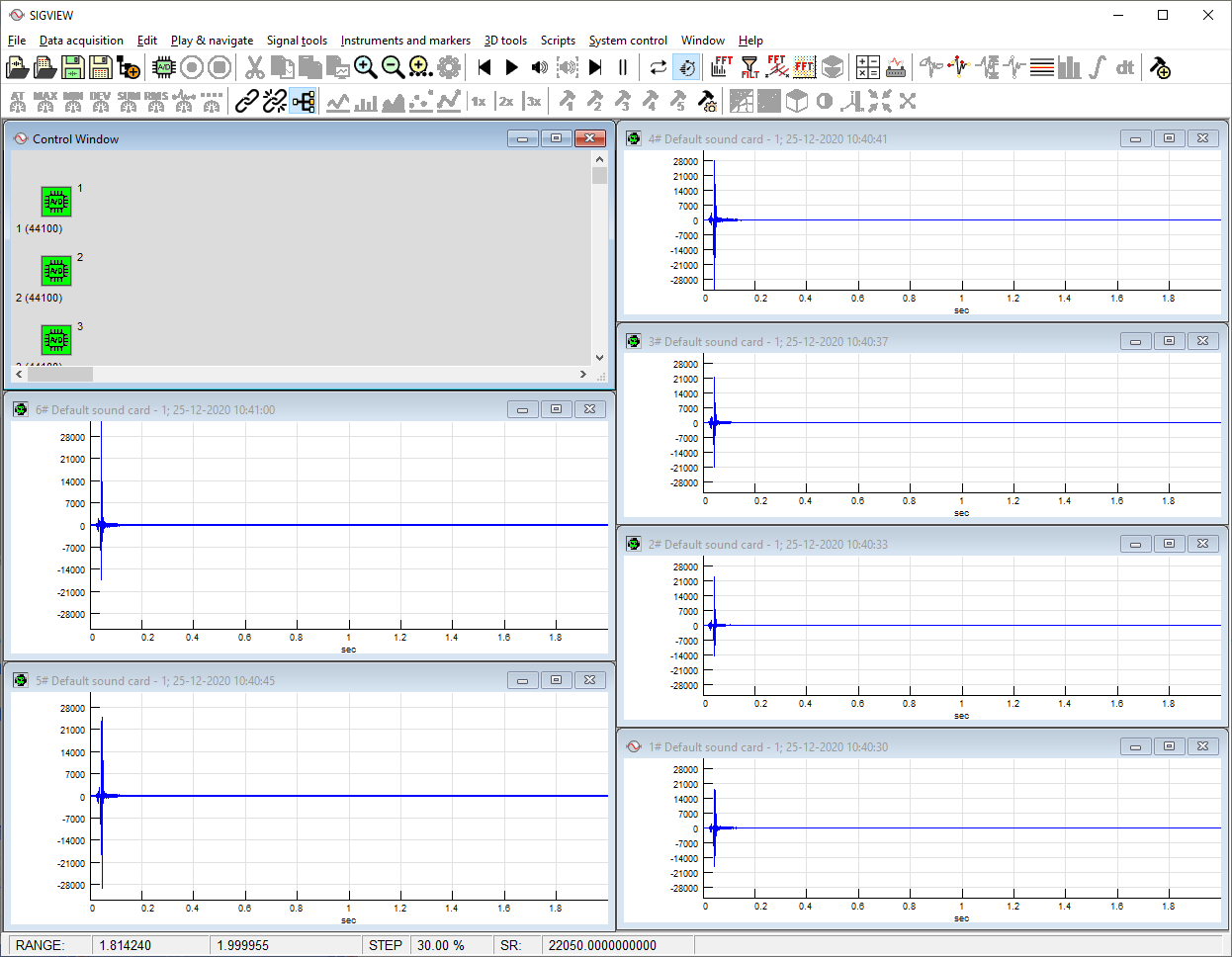Click the zoom in magnifier icon
The height and width of the screenshot is (957, 1232).
pos(366,67)
